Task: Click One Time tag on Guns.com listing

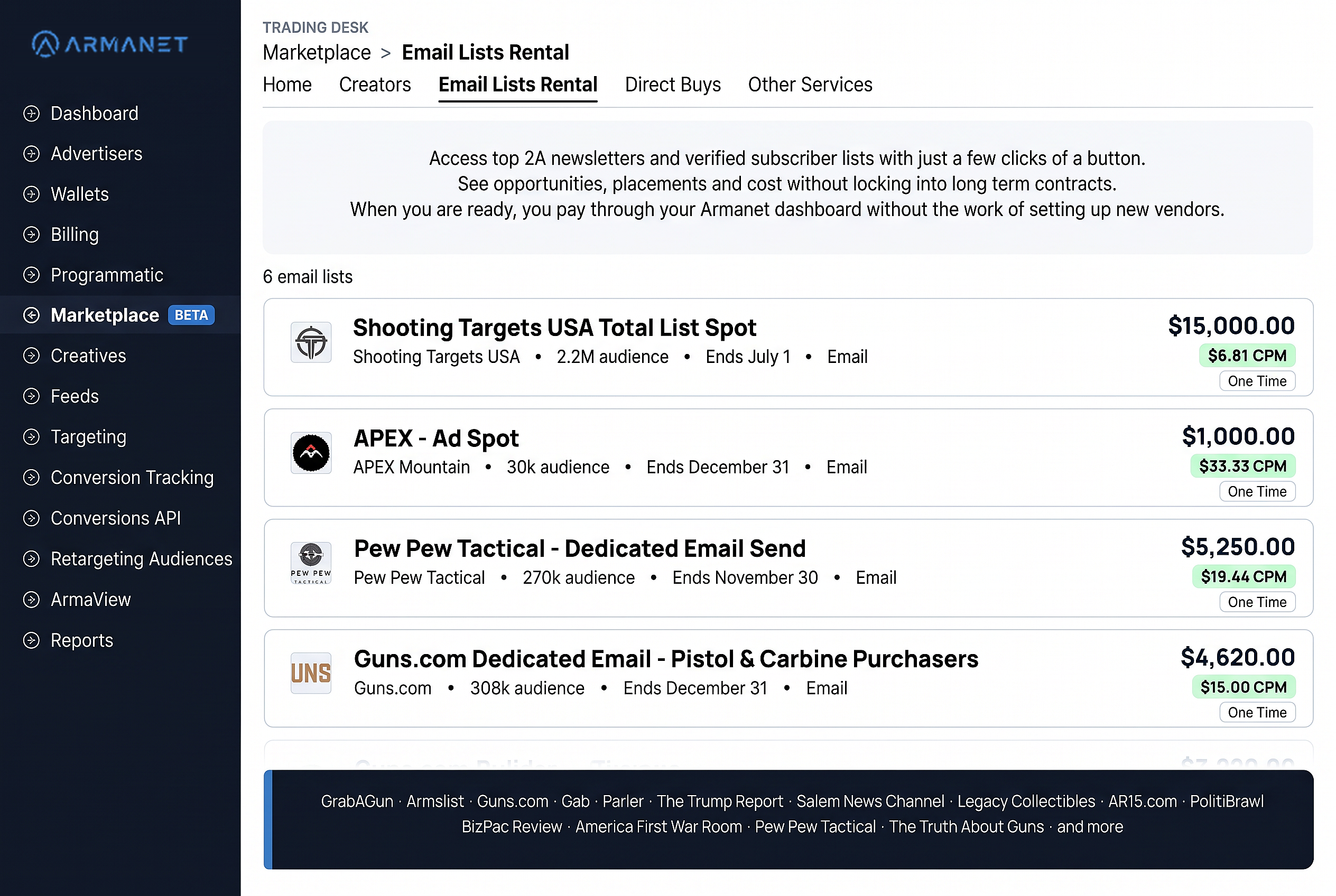Action: click(1257, 713)
